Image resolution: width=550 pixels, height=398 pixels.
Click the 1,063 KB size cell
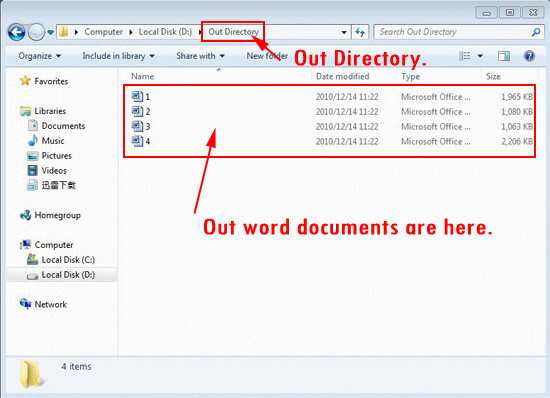(517, 127)
